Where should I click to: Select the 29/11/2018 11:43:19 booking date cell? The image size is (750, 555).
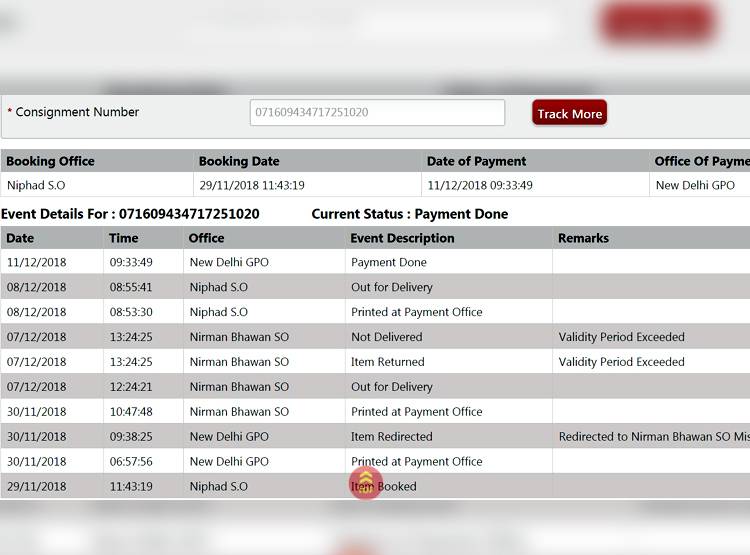coord(251,185)
